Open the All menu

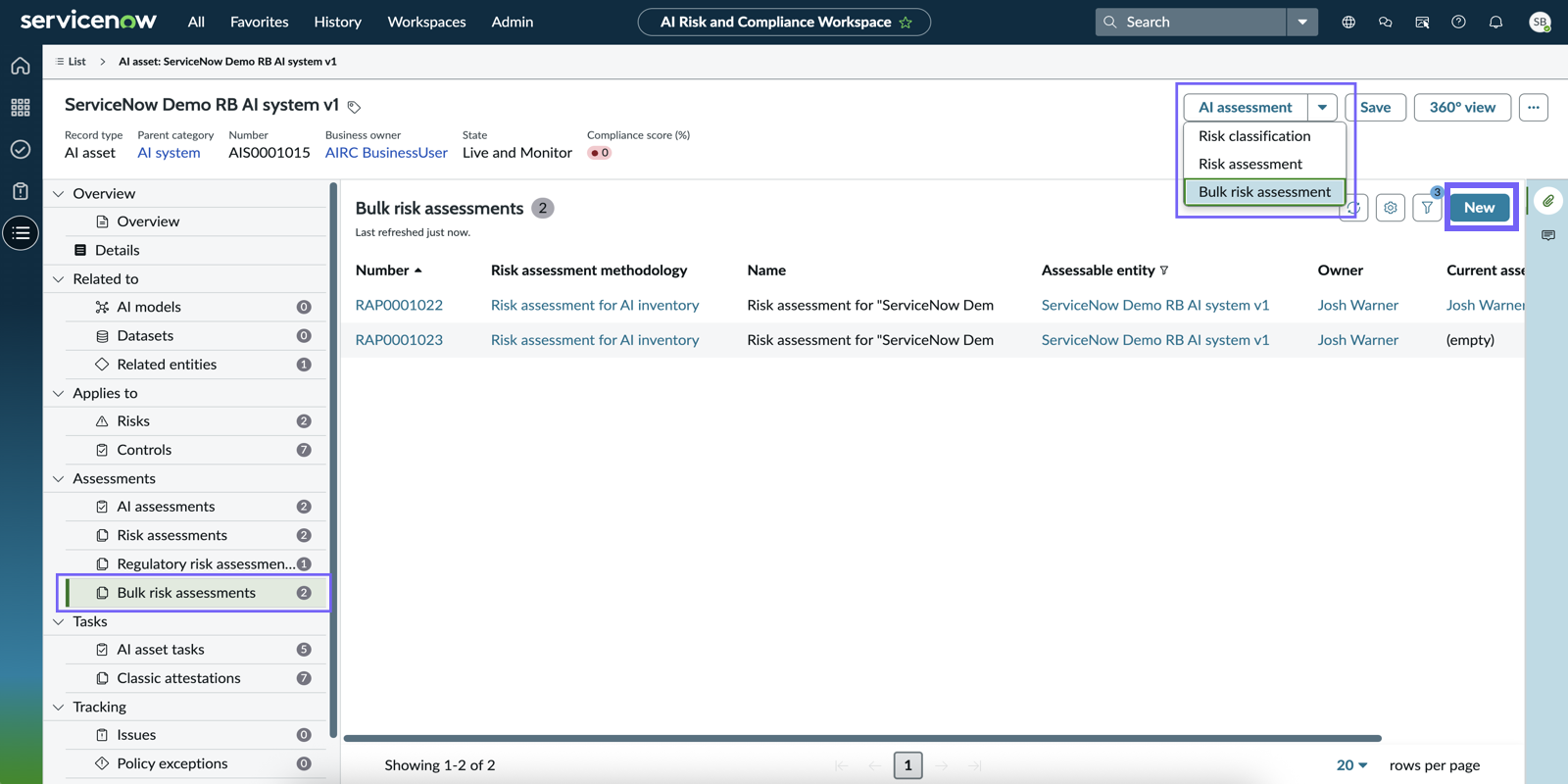[196, 22]
